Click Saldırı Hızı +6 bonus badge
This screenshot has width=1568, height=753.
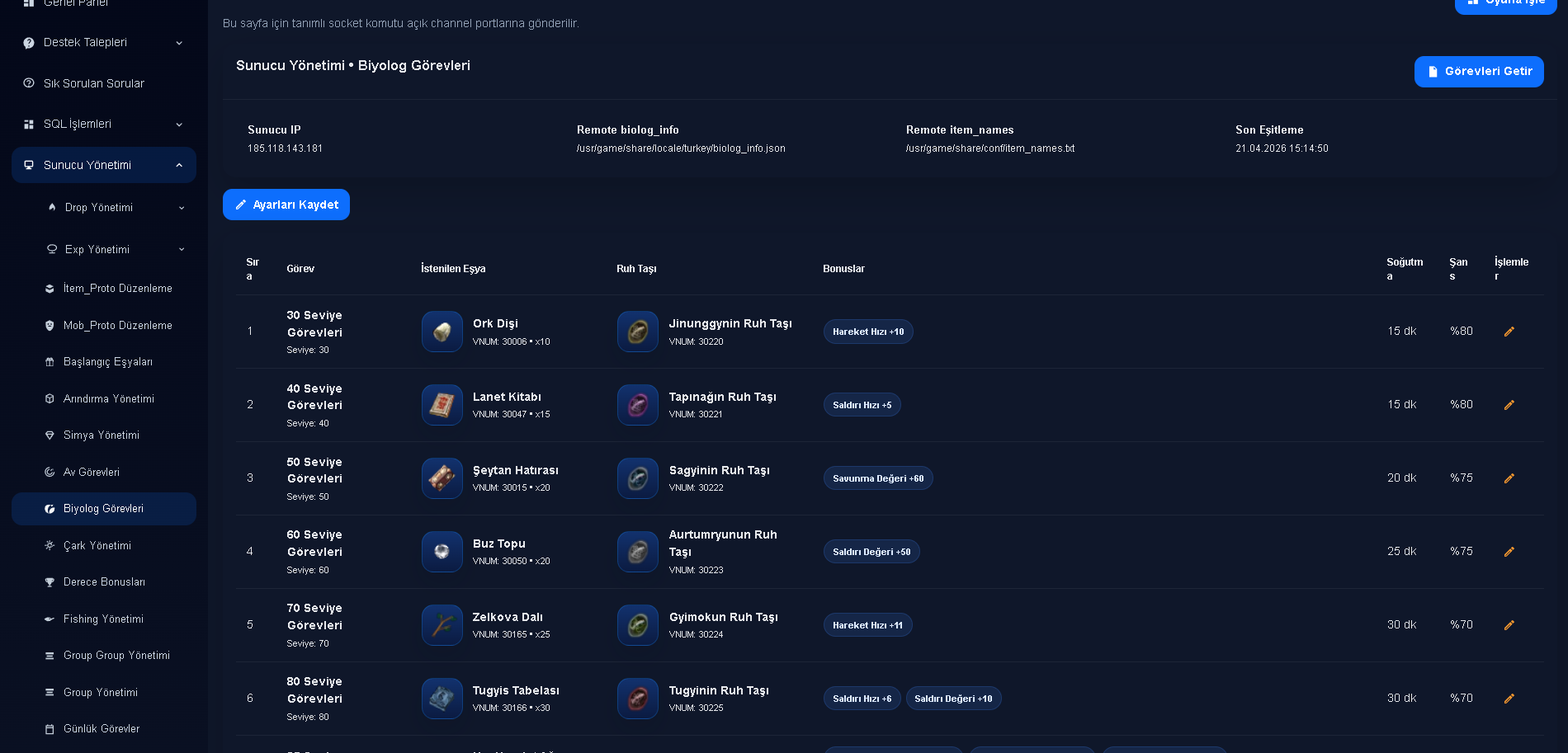pos(862,699)
